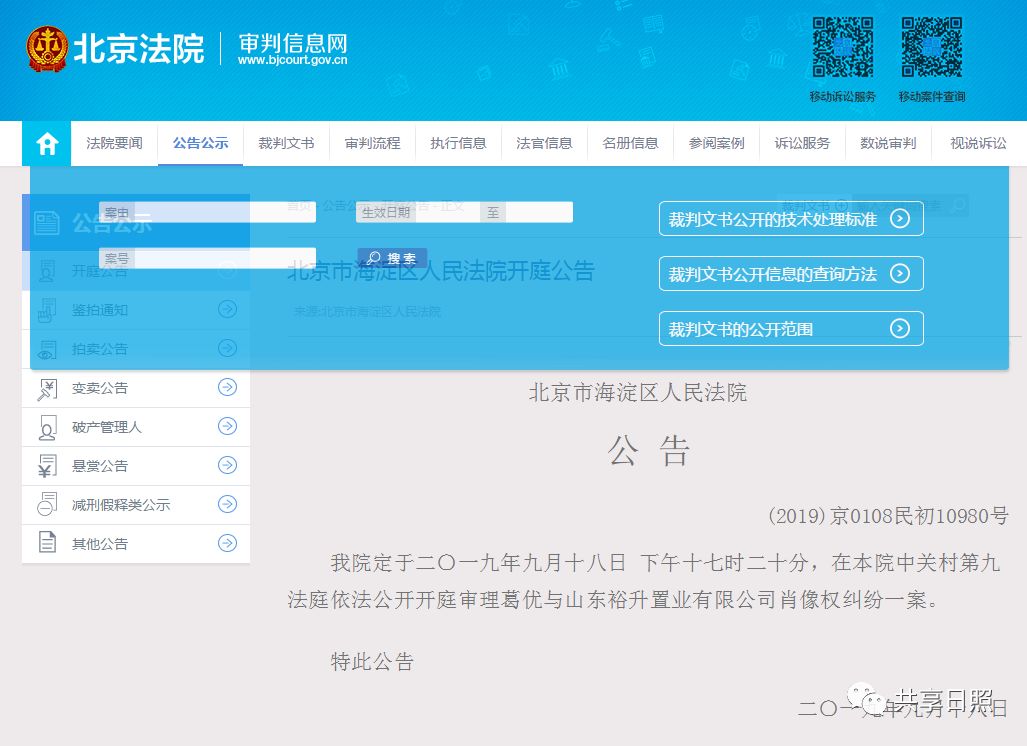Click the 案号 input field
1027x746 pixels.
208,258
